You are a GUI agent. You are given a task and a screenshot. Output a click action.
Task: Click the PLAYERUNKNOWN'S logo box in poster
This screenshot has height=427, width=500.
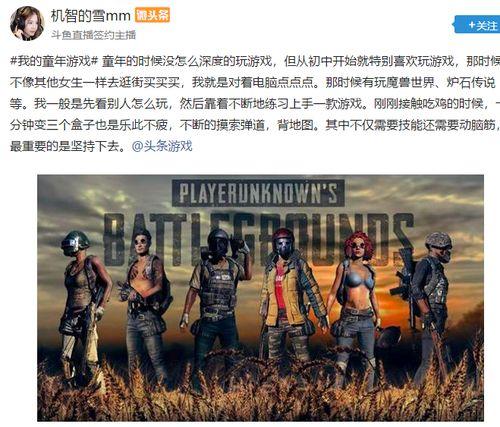[258, 193]
